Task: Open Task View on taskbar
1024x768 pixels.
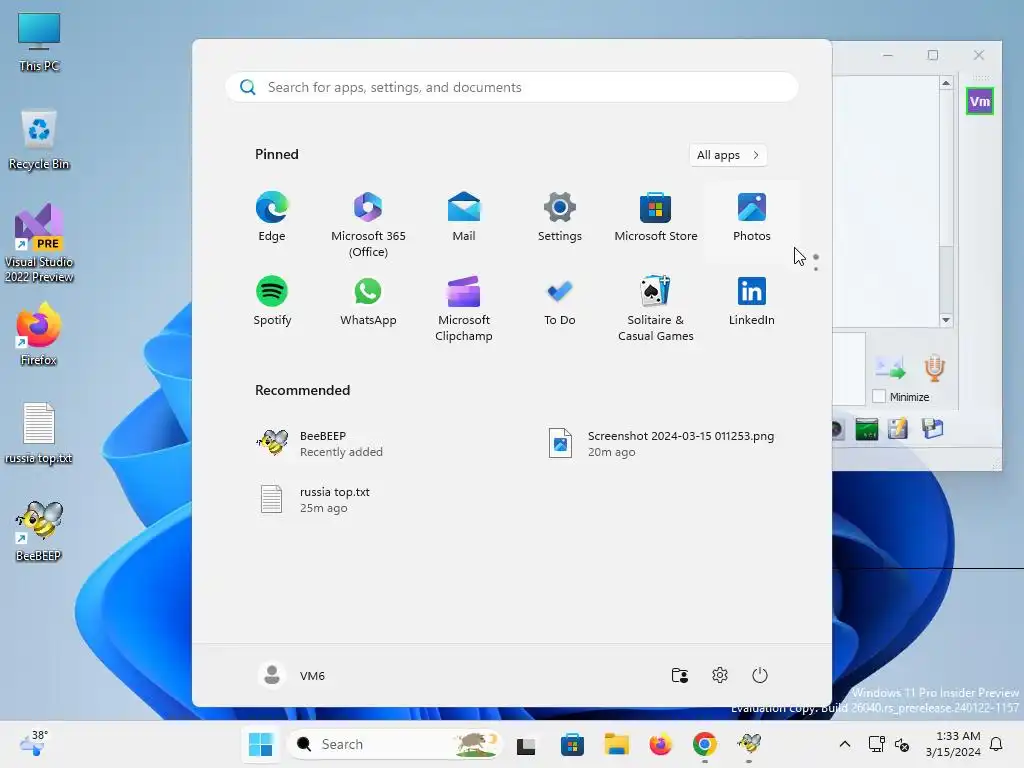Action: tap(526, 744)
